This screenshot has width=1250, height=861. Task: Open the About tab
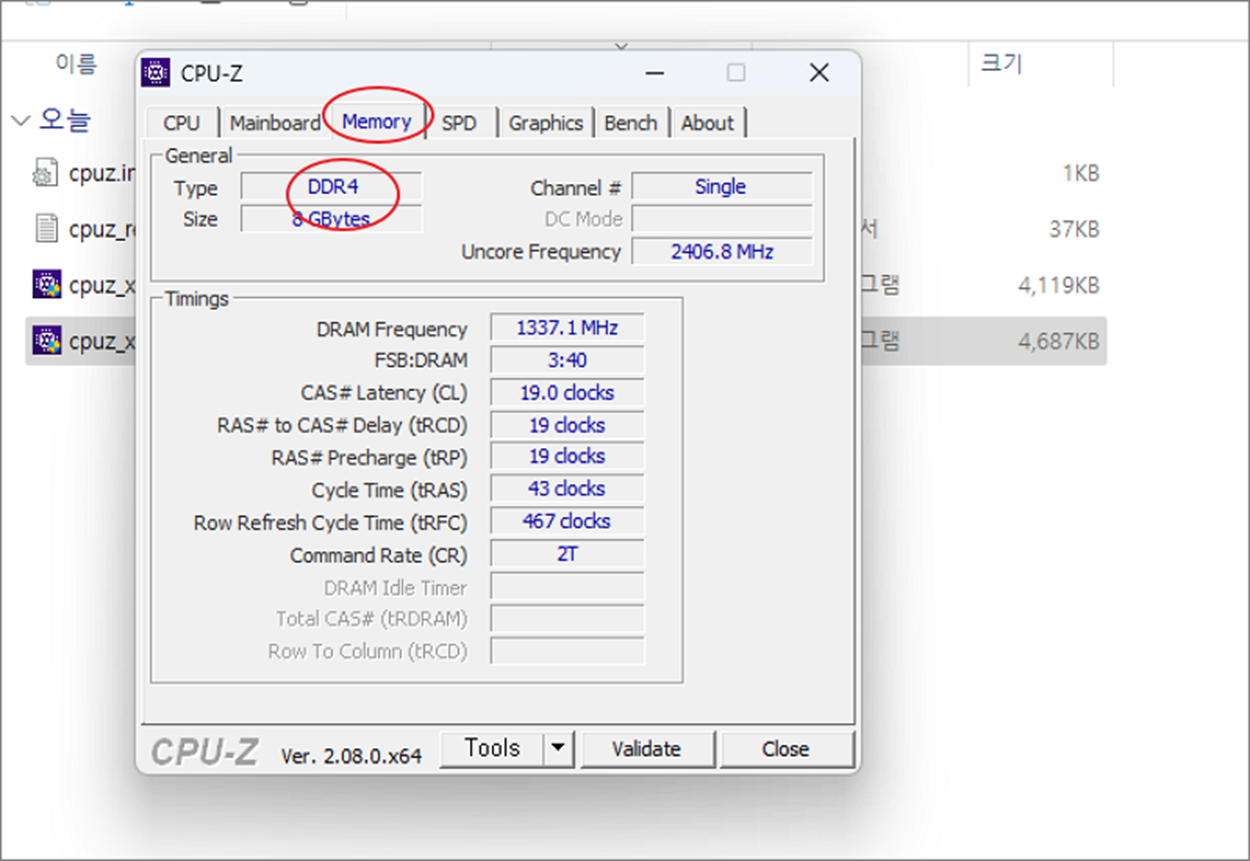708,123
